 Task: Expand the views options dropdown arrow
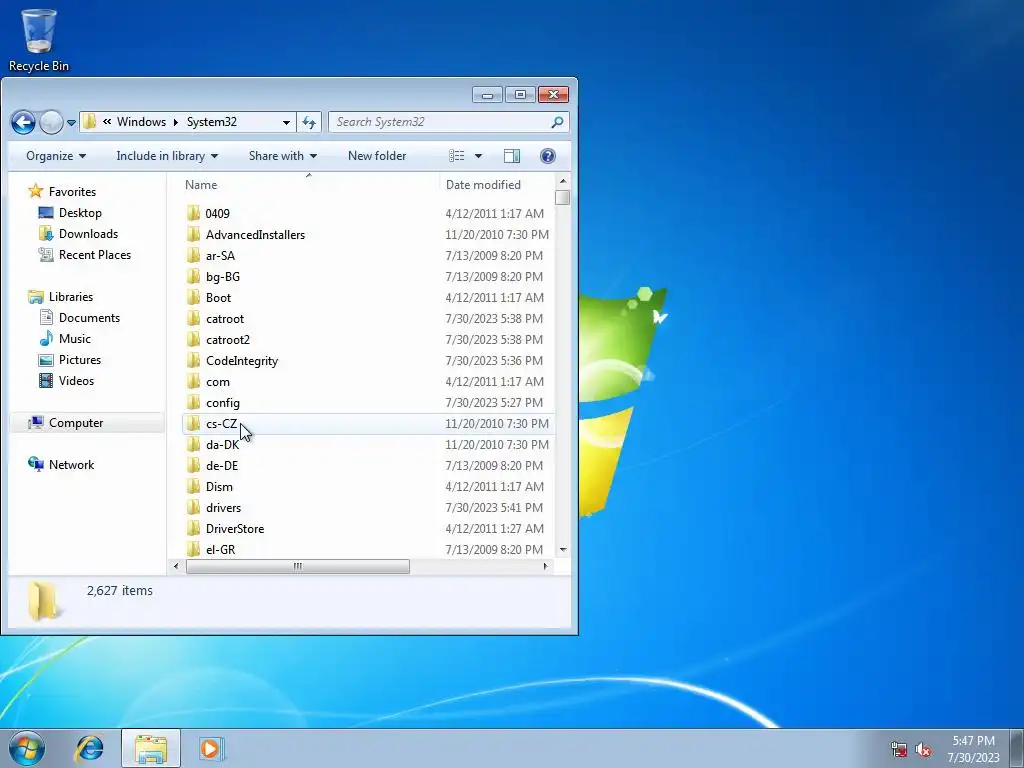[x=478, y=155]
